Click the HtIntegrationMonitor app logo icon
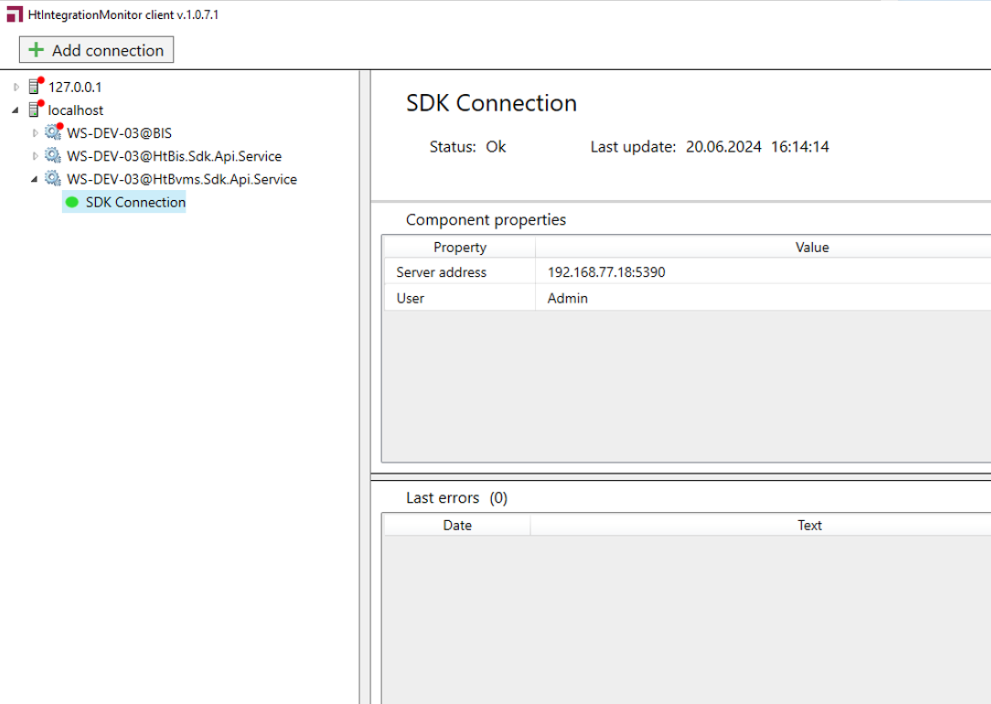The width and height of the screenshot is (991, 704). click(x=14, y=15)
